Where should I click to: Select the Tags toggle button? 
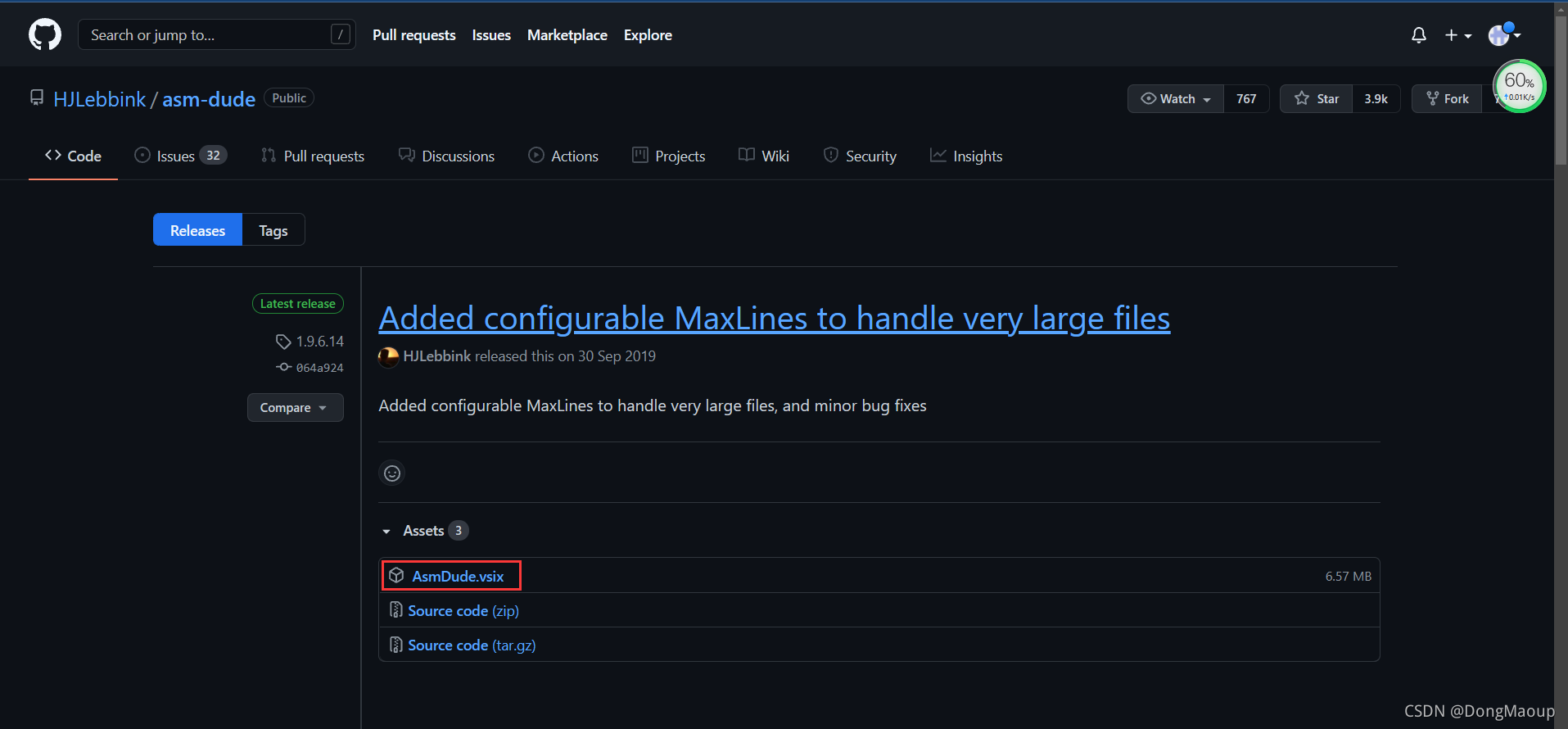[273, 230]
